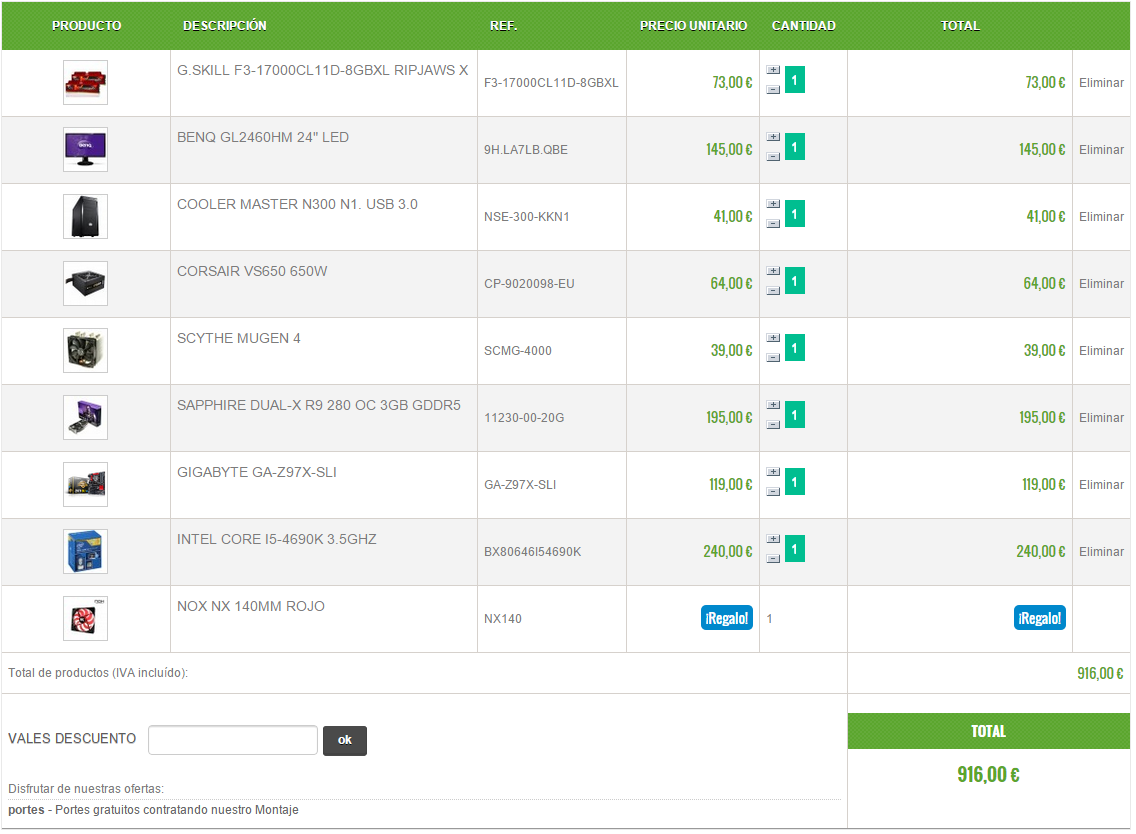Select portes gratuitos offer text
The image size is (1136, 834).
point(153,810)
